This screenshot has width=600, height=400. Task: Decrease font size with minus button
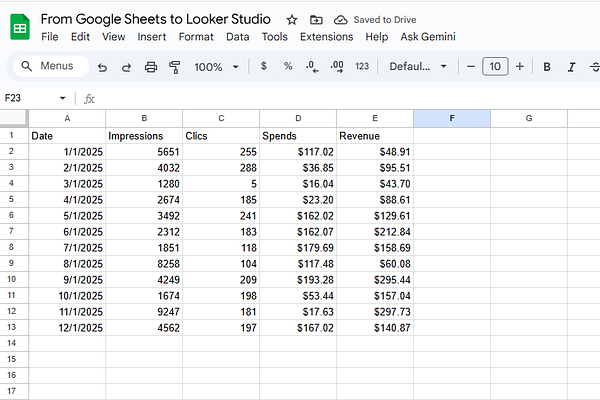(x=471, y=67)
